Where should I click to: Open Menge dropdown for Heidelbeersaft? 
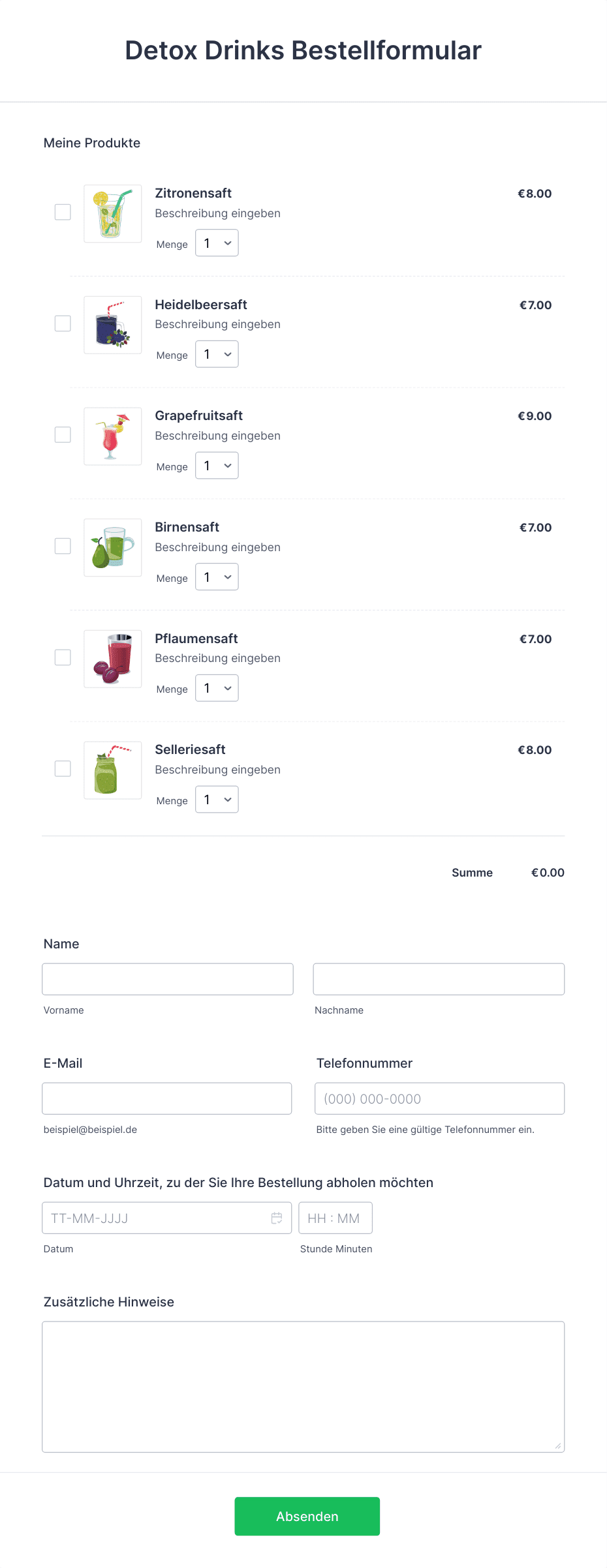217,354
